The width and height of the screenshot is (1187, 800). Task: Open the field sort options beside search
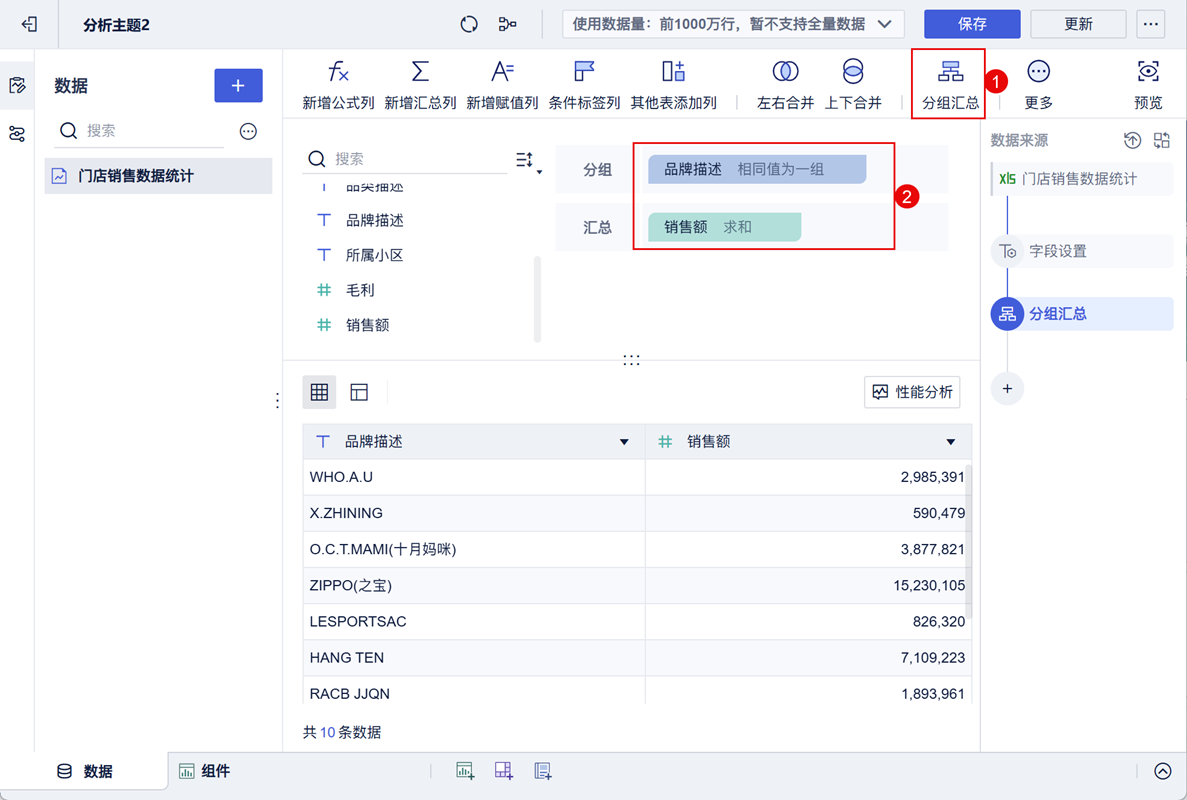524,159
